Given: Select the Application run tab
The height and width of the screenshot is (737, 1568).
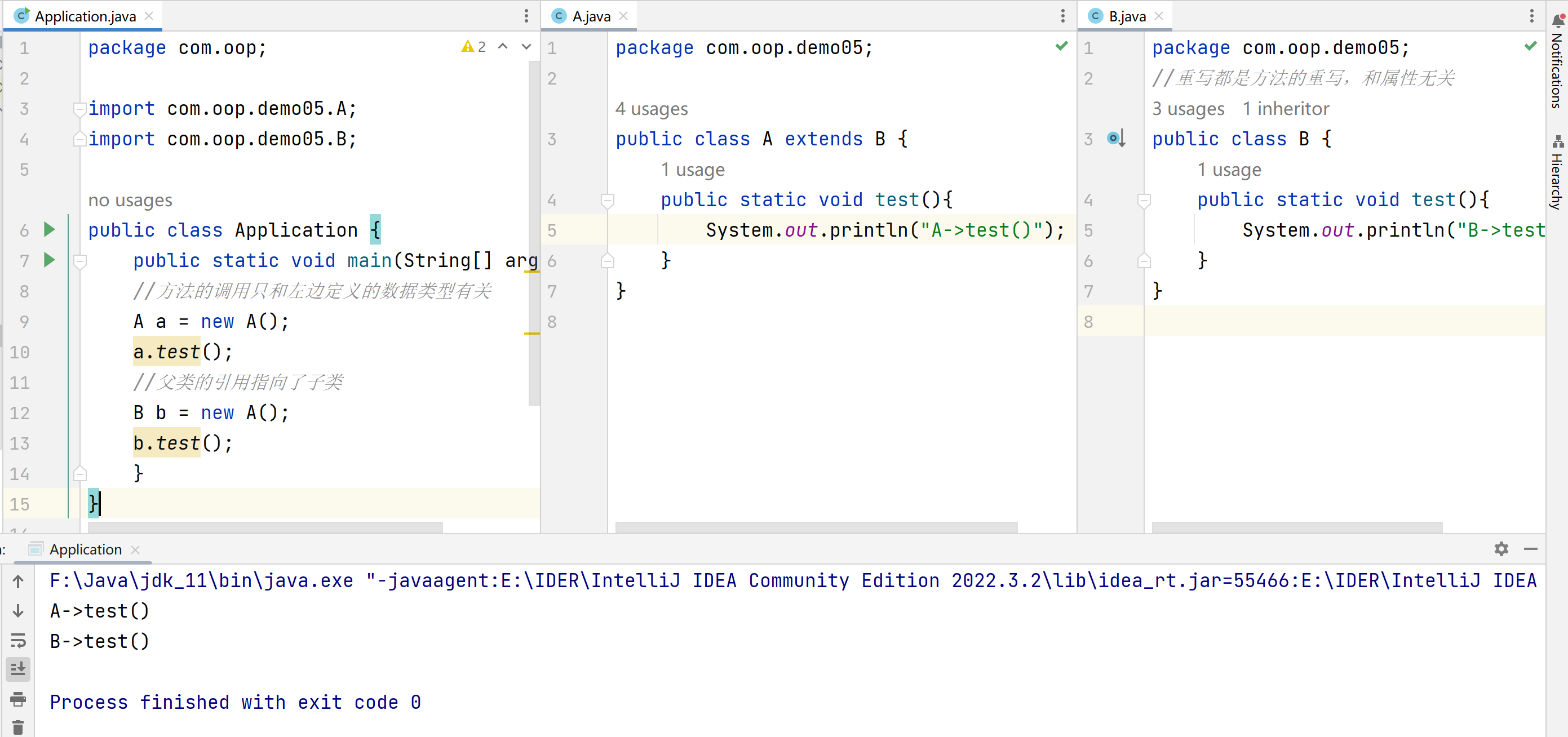Looking at the screenshot, I should (85, 549).
